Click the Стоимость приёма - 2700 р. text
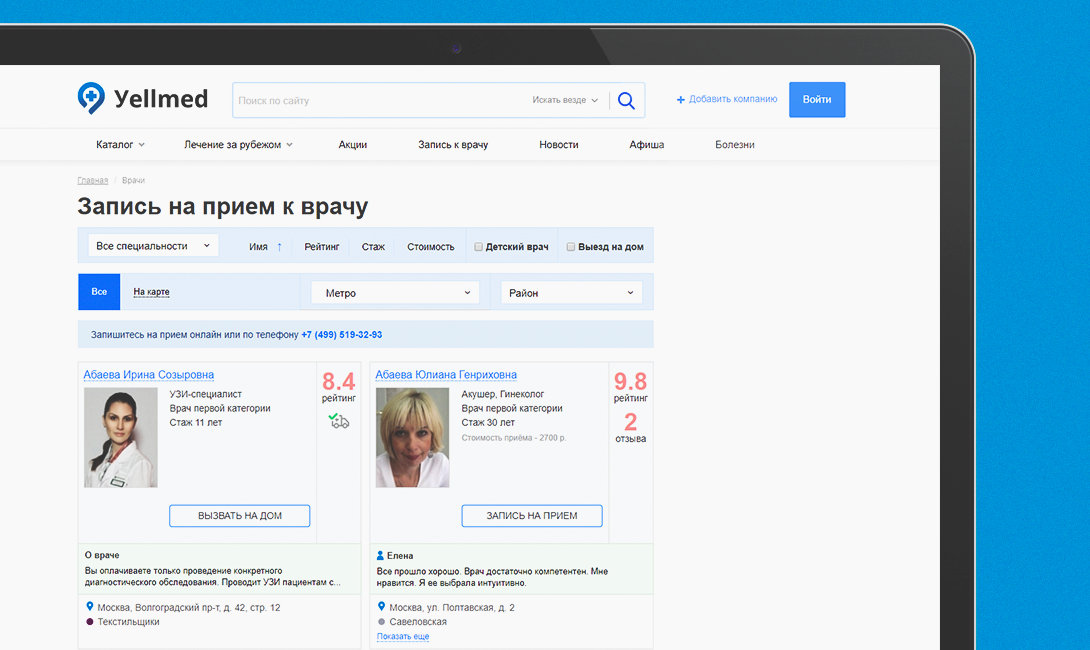This screenshot has width=1090, height=650. (x=514, y=438)
